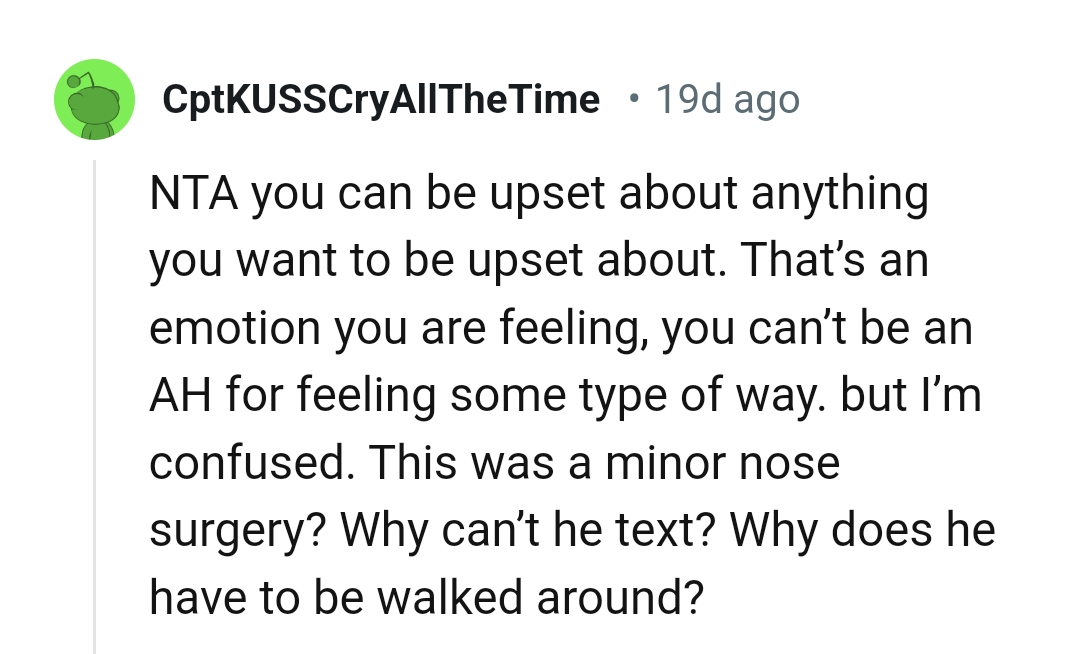Click the snoo character inside the green circle
This screenshot has height=654, width=1080.
tap(94, 99)
